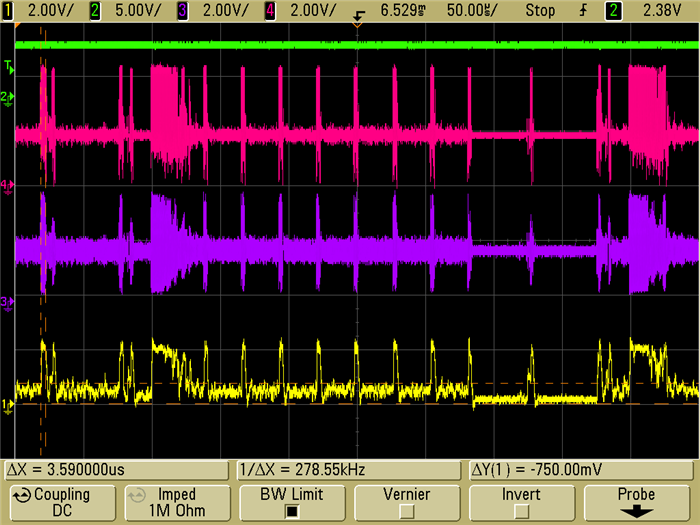
Task: Open the Coupling DC softkey
Action: 62,503
